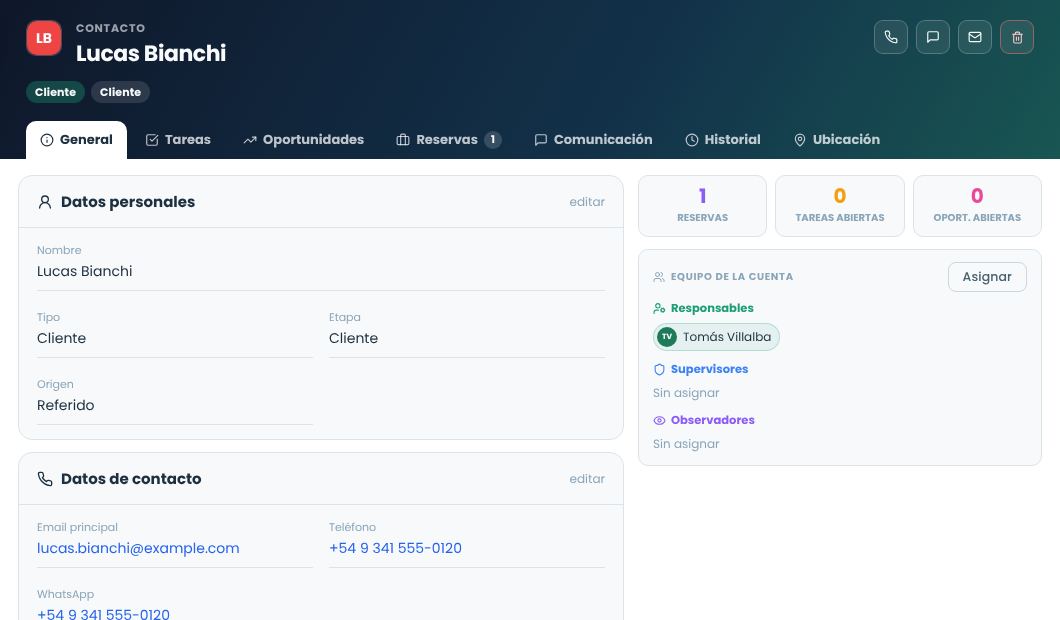Viewport: 1060px width, 620px height.
Task: Click the Nombre value Lucas Bianchi
Action: tap(85, 272)
